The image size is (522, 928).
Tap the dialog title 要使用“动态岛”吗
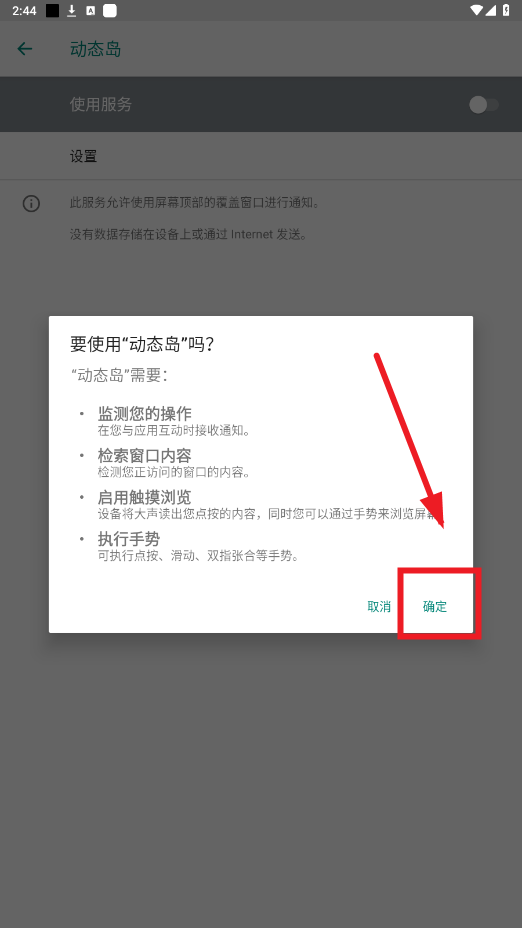[142, 344]
